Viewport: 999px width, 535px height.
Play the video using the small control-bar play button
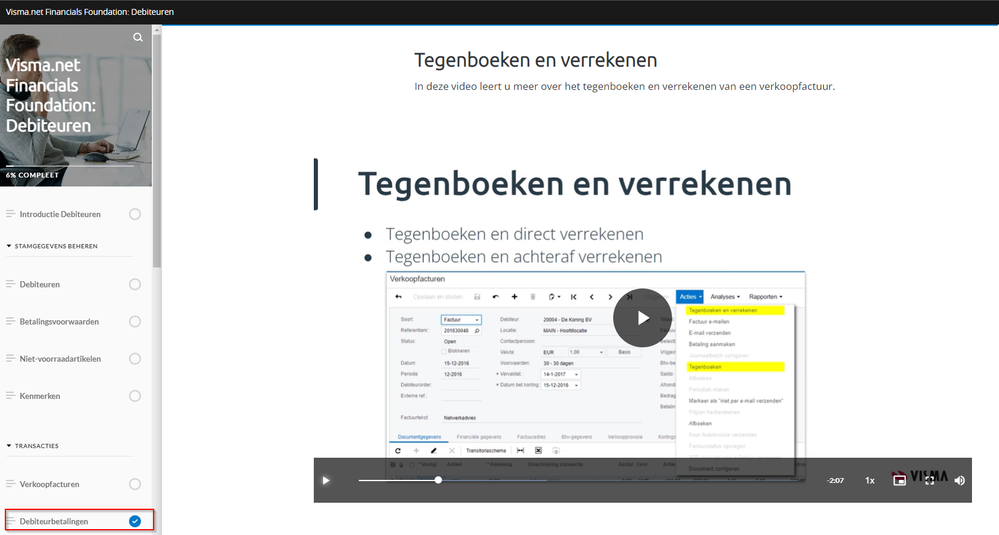coord(326,480)
